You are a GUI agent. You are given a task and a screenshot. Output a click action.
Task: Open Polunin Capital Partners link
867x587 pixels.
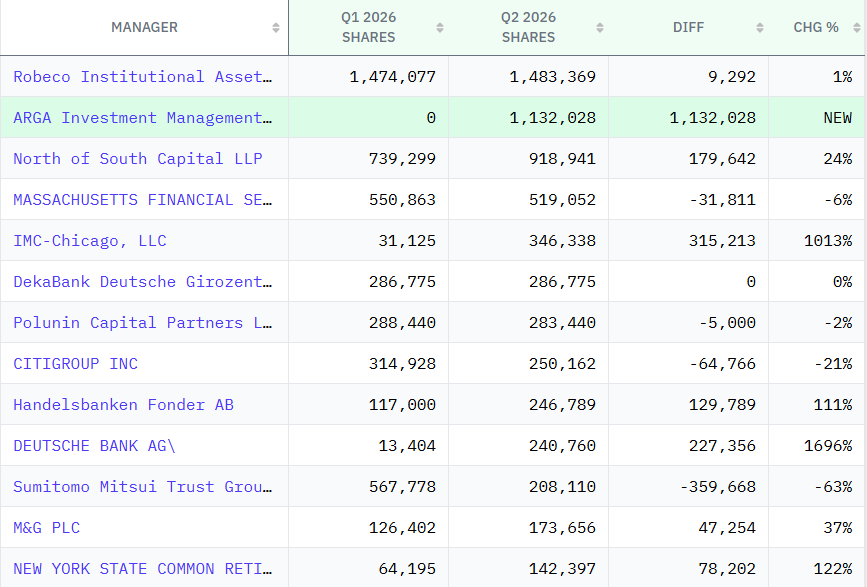click(143, 322)
